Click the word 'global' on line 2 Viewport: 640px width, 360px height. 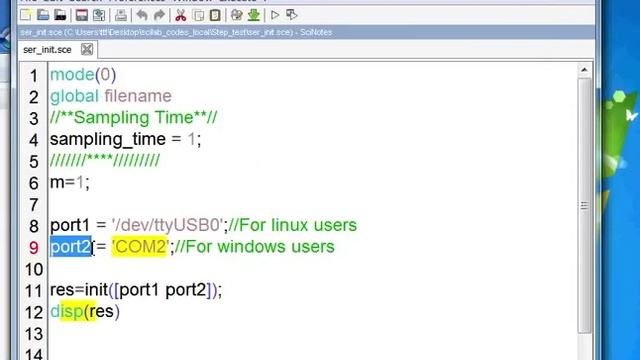coord(74,96)
